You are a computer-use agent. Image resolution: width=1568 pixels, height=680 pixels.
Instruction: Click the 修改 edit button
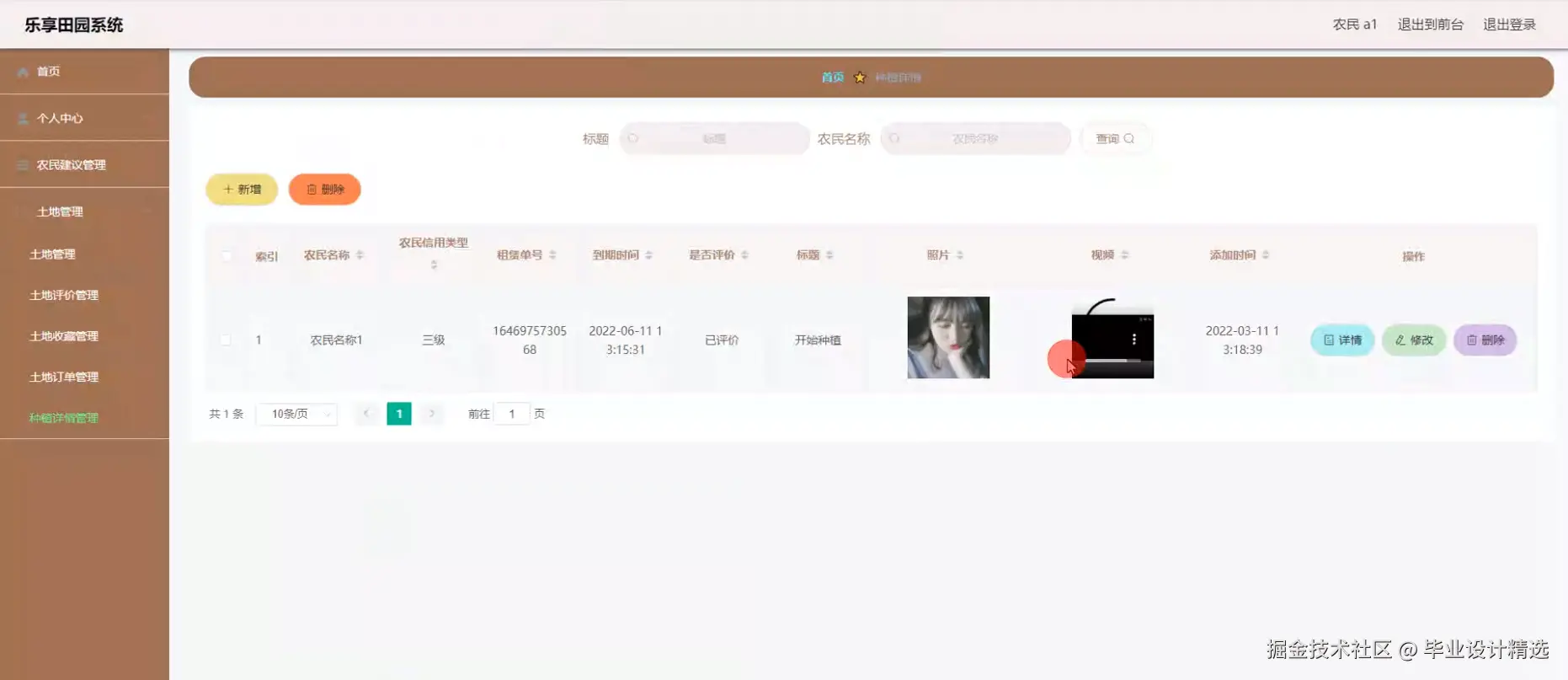coord(1414,340)
